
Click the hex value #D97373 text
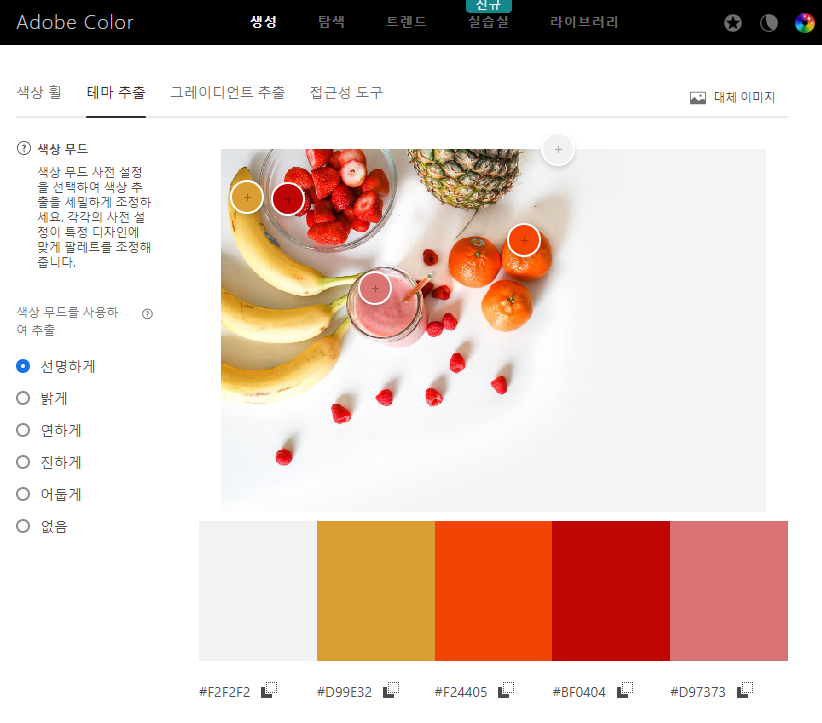tap(698, 692)
